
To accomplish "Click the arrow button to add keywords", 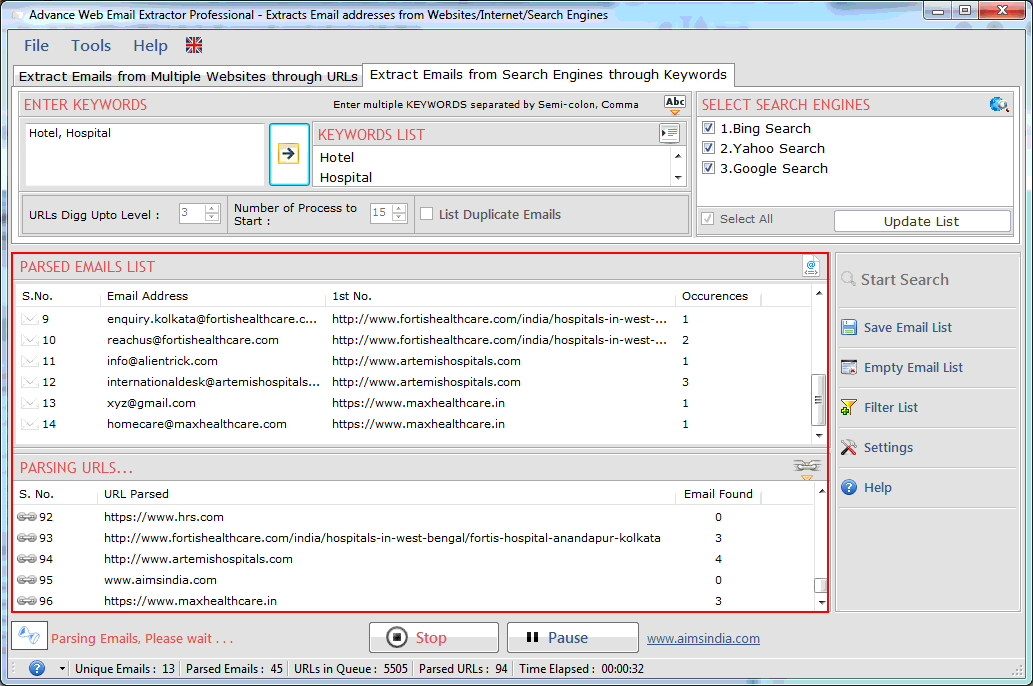I will coord(289,154).
